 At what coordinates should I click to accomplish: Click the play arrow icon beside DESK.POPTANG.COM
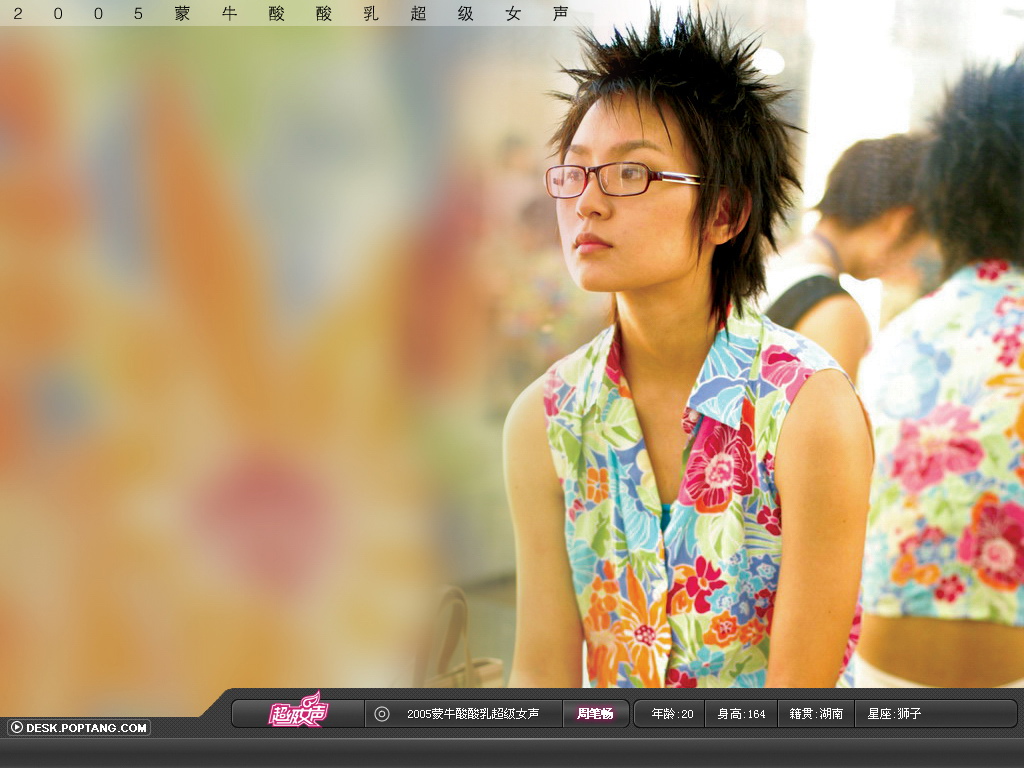tap(16, 728)
